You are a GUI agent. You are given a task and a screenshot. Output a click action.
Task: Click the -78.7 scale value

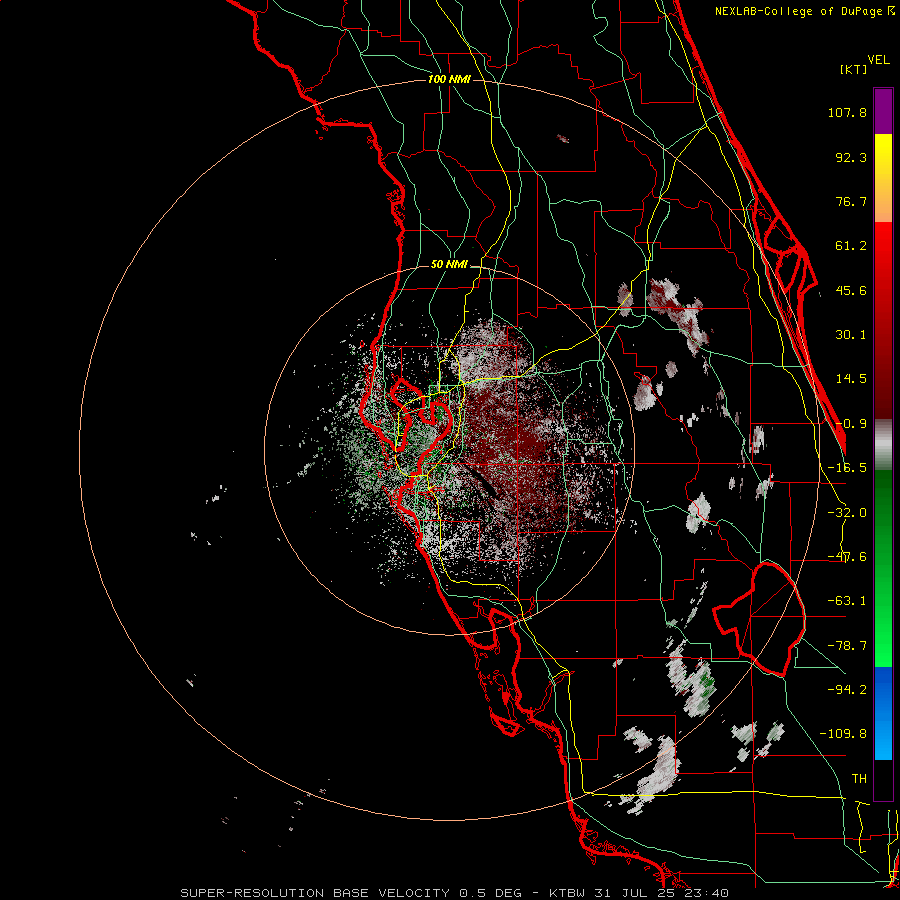[847, 646]
